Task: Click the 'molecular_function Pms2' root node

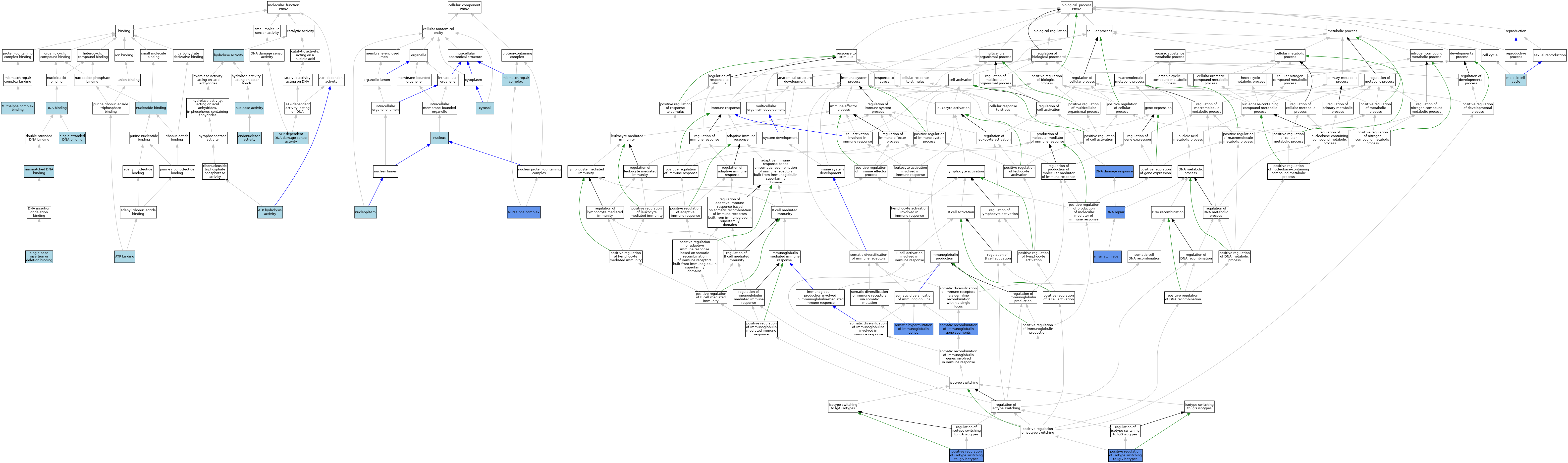Action: pos(284,7)
